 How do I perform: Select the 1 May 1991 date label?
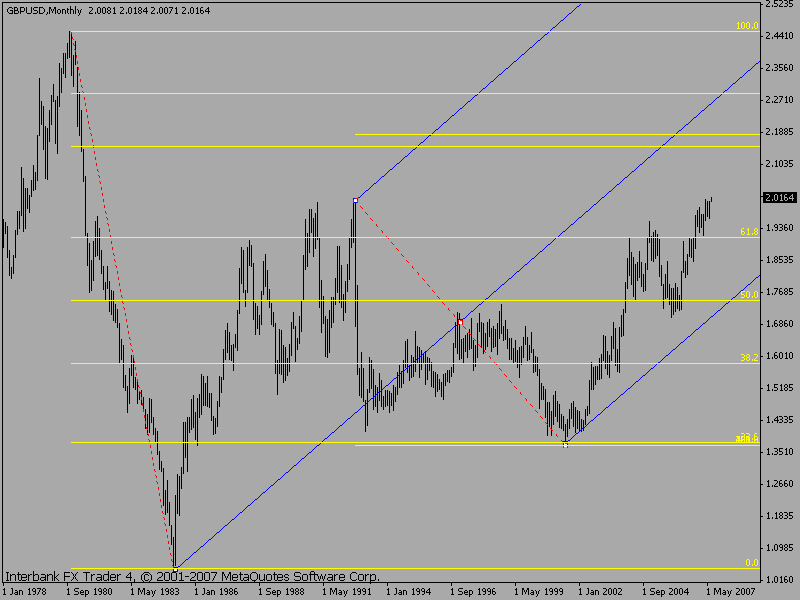344,591
